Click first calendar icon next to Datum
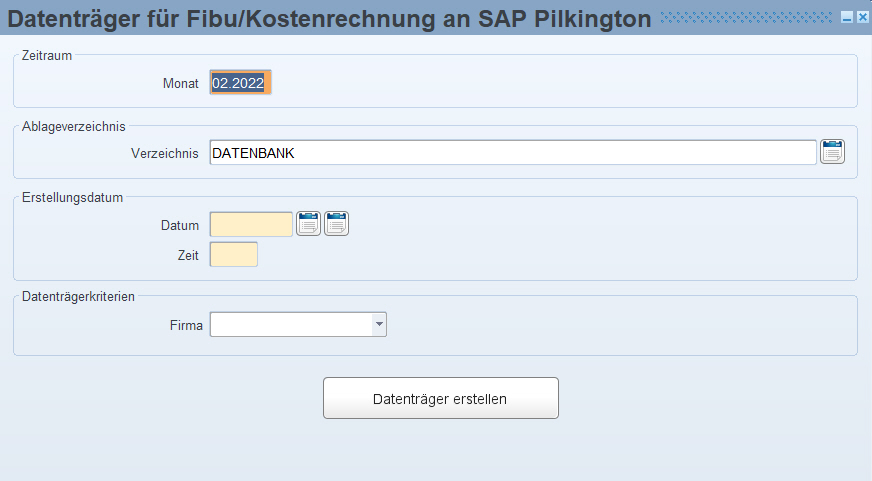Screen dimensions: 872x481 tap(309, 224)
